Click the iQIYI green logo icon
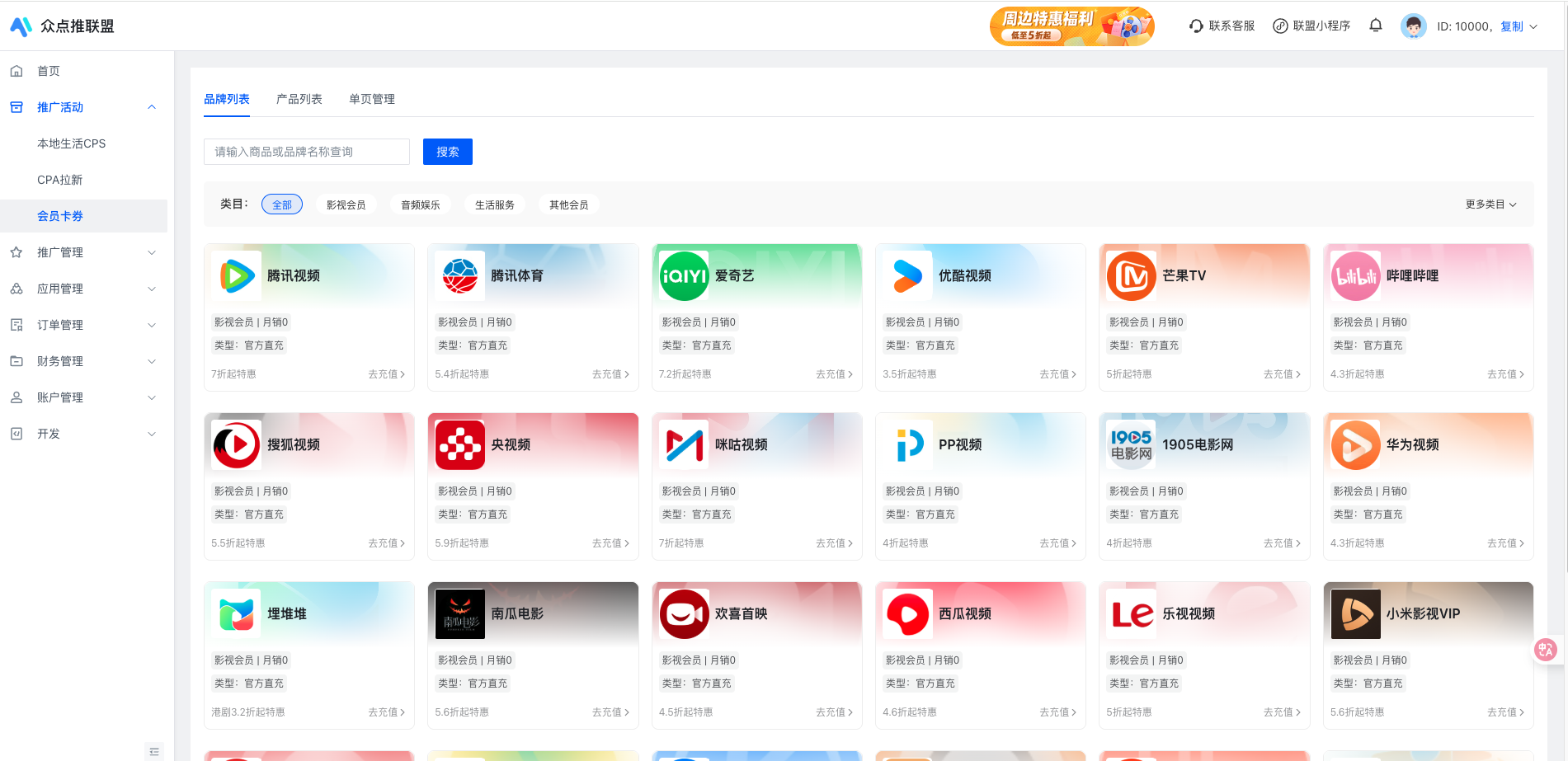The height and width of the screenshot is (761, 1568). coord(684,276)
